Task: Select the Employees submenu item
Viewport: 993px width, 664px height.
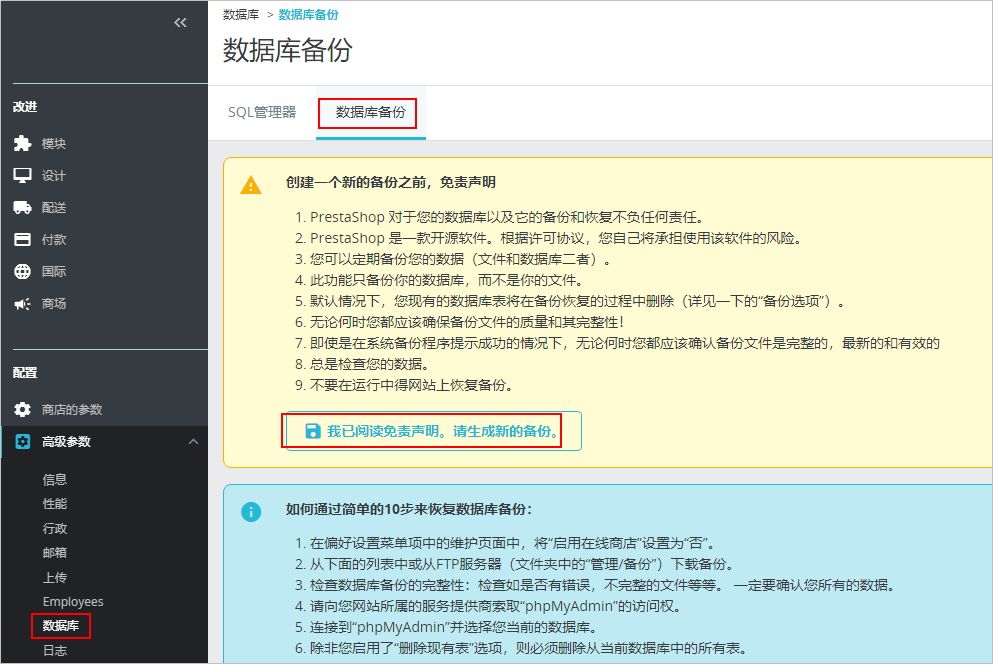Action: pos(73,602)
